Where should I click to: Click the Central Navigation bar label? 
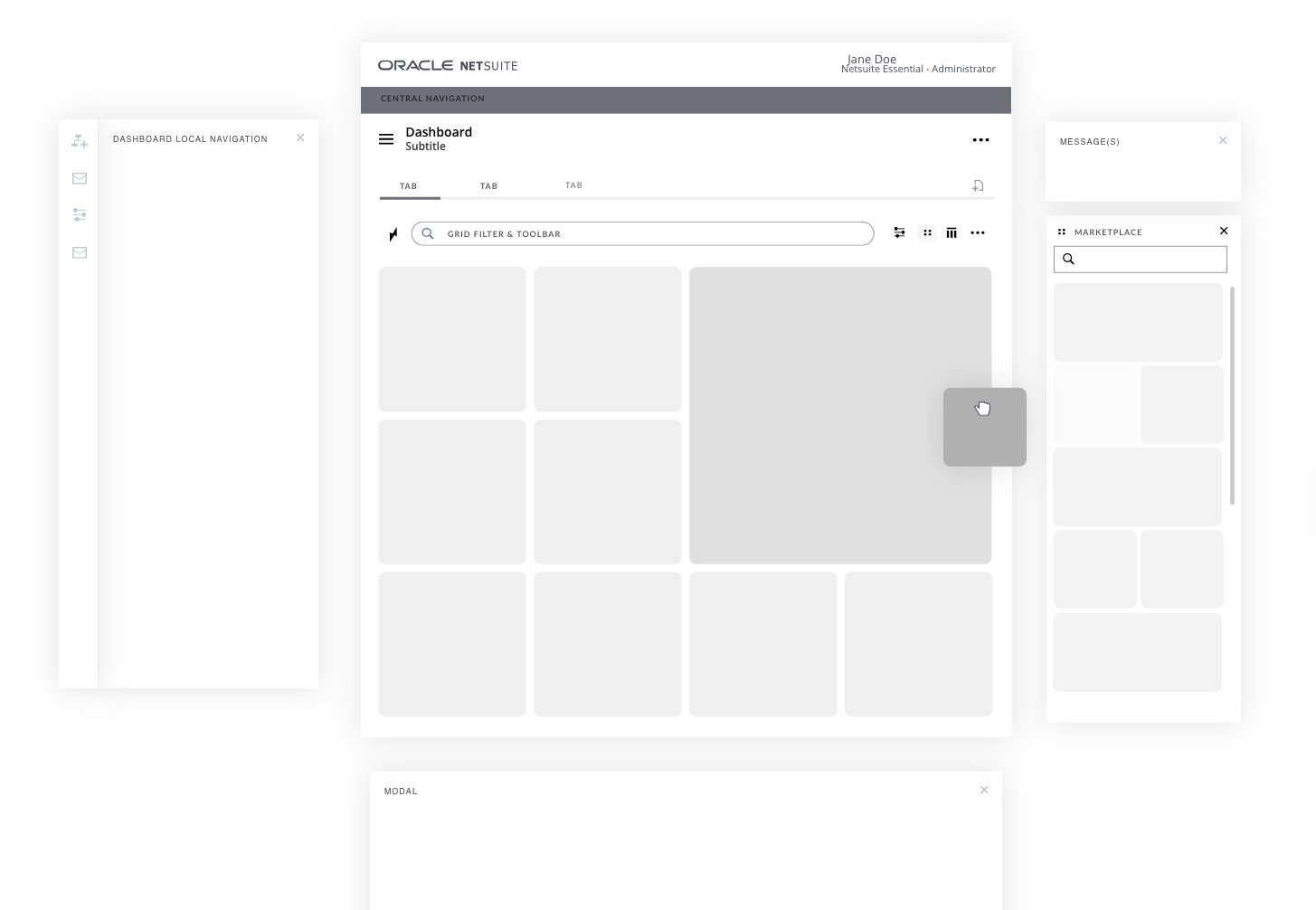[x=432, y=99]
